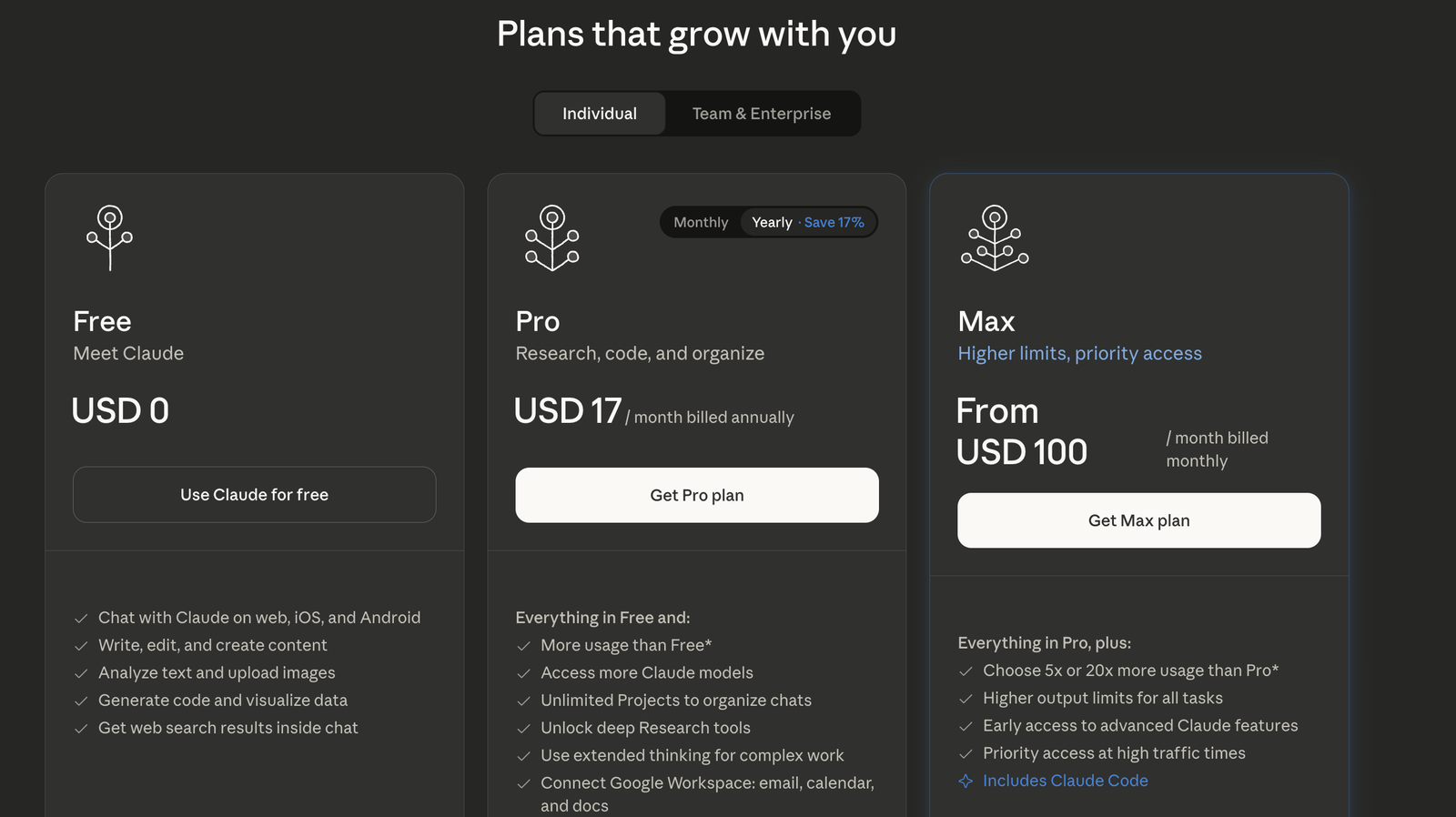Open the Includes Claude Code link
The height and width of the screenshot is (817, 1456).
(x=1065, y=781)
